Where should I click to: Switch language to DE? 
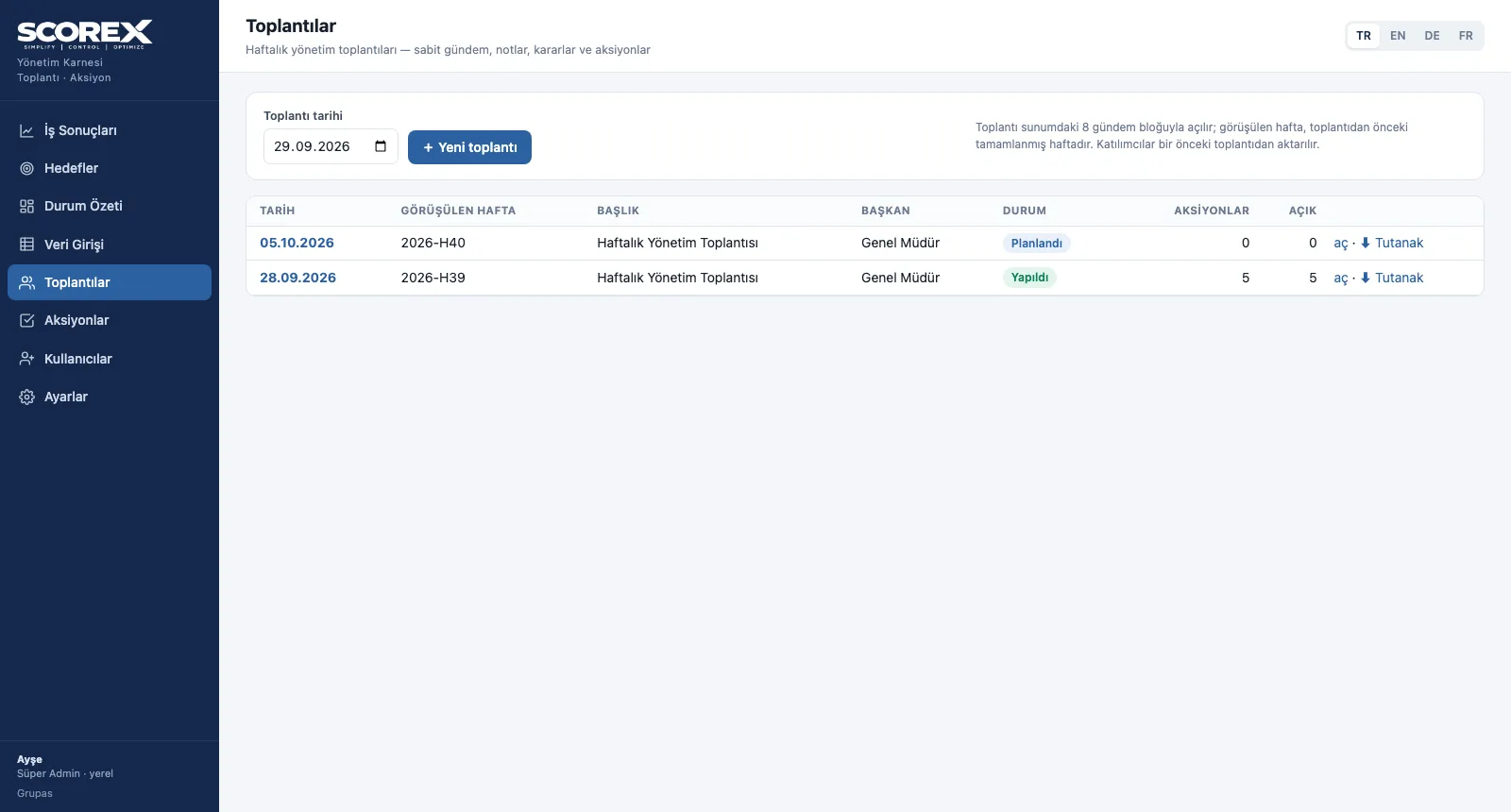(1433, 36)
